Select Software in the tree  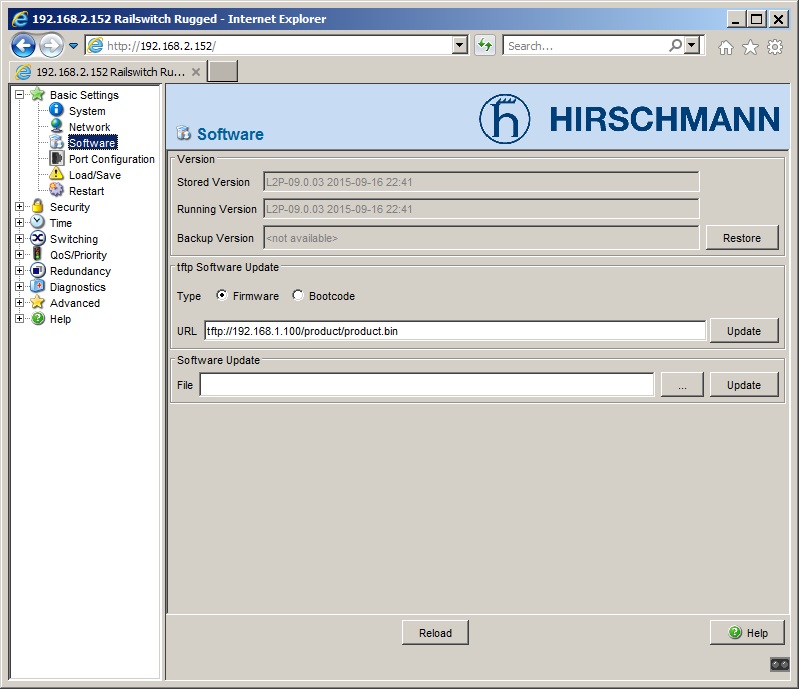click(x=93, y=143)
